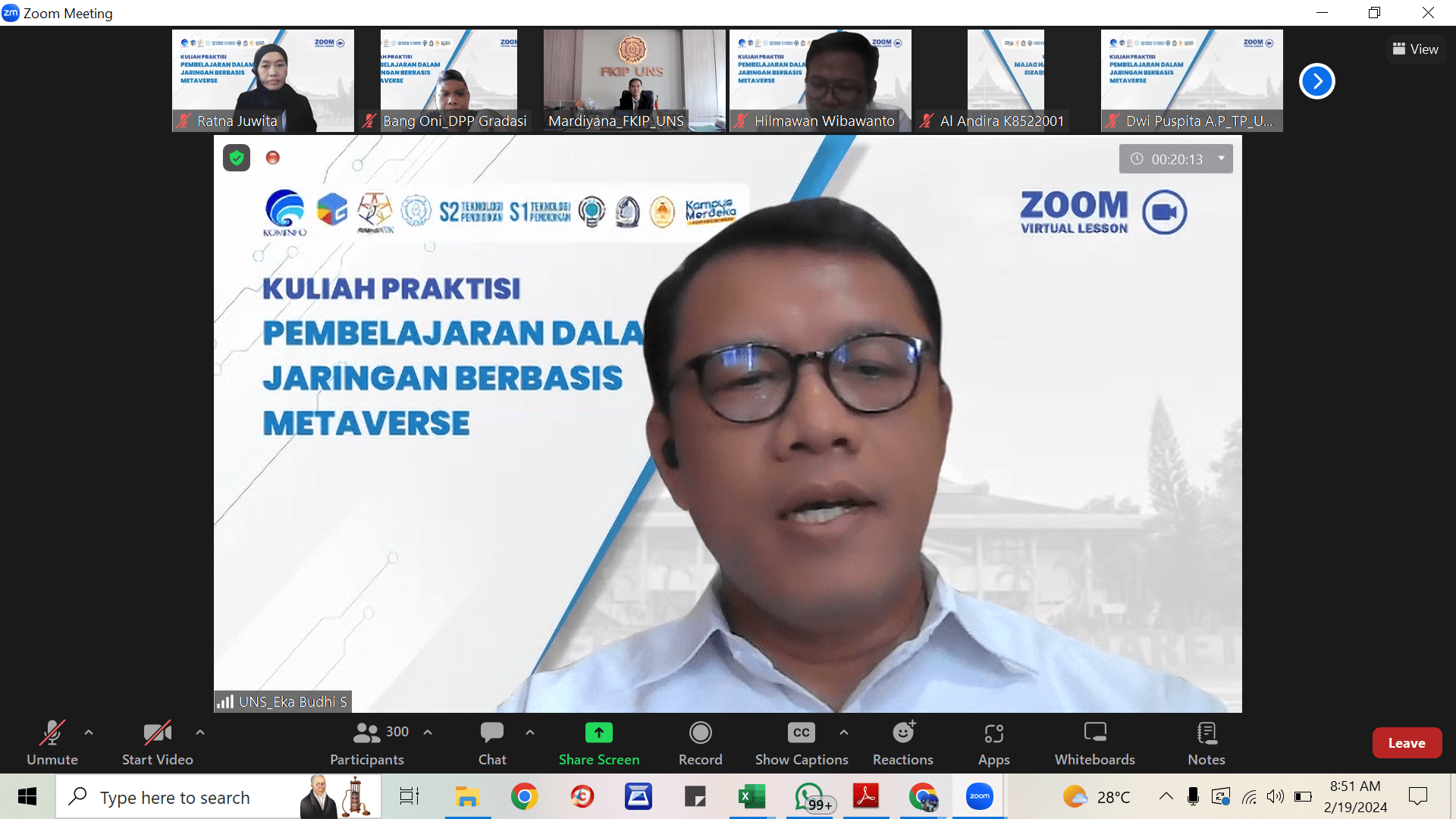Screen dimensions: 1456x819
Task: Select Mardiyana_FKIP_UNS video thumbnail
Action: click(634, 80)
